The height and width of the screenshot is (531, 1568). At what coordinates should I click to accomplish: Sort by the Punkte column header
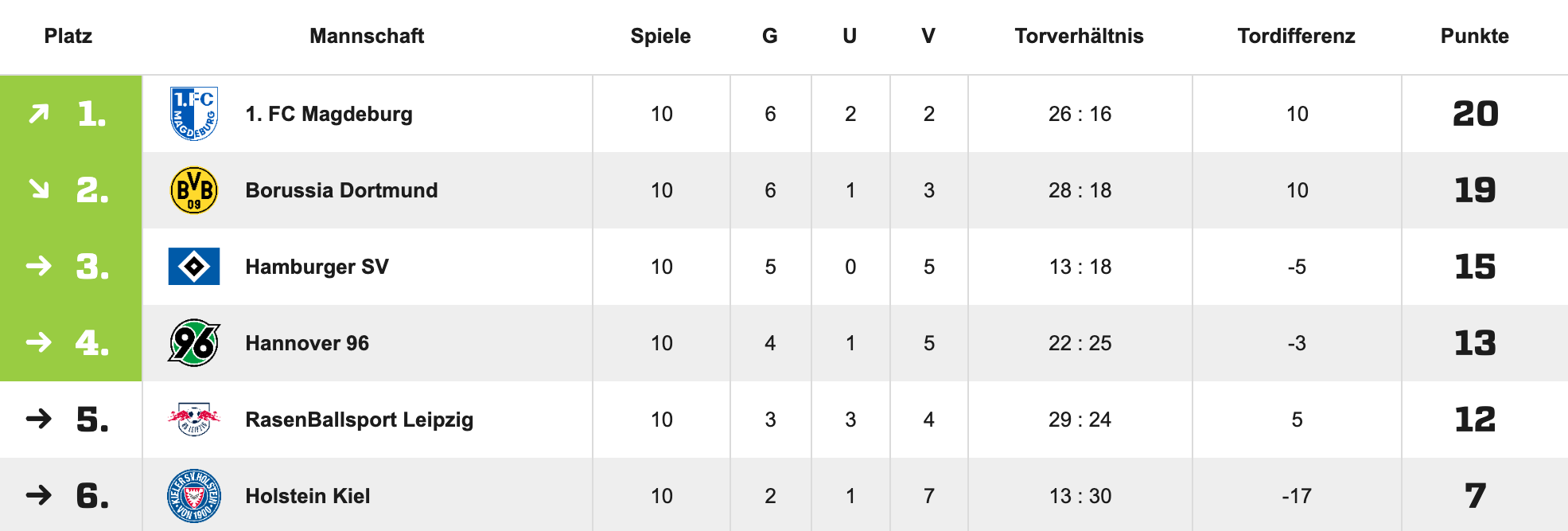(x=1474, y=36)
